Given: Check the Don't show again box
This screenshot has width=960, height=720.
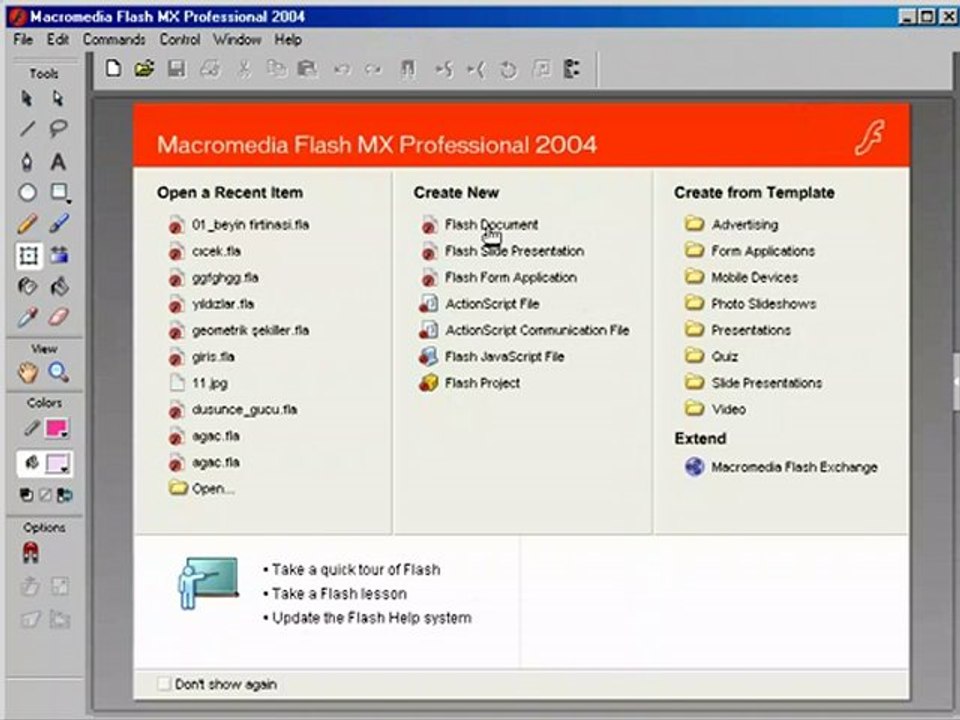Looking at the screenshot, I should click(163, 683).
